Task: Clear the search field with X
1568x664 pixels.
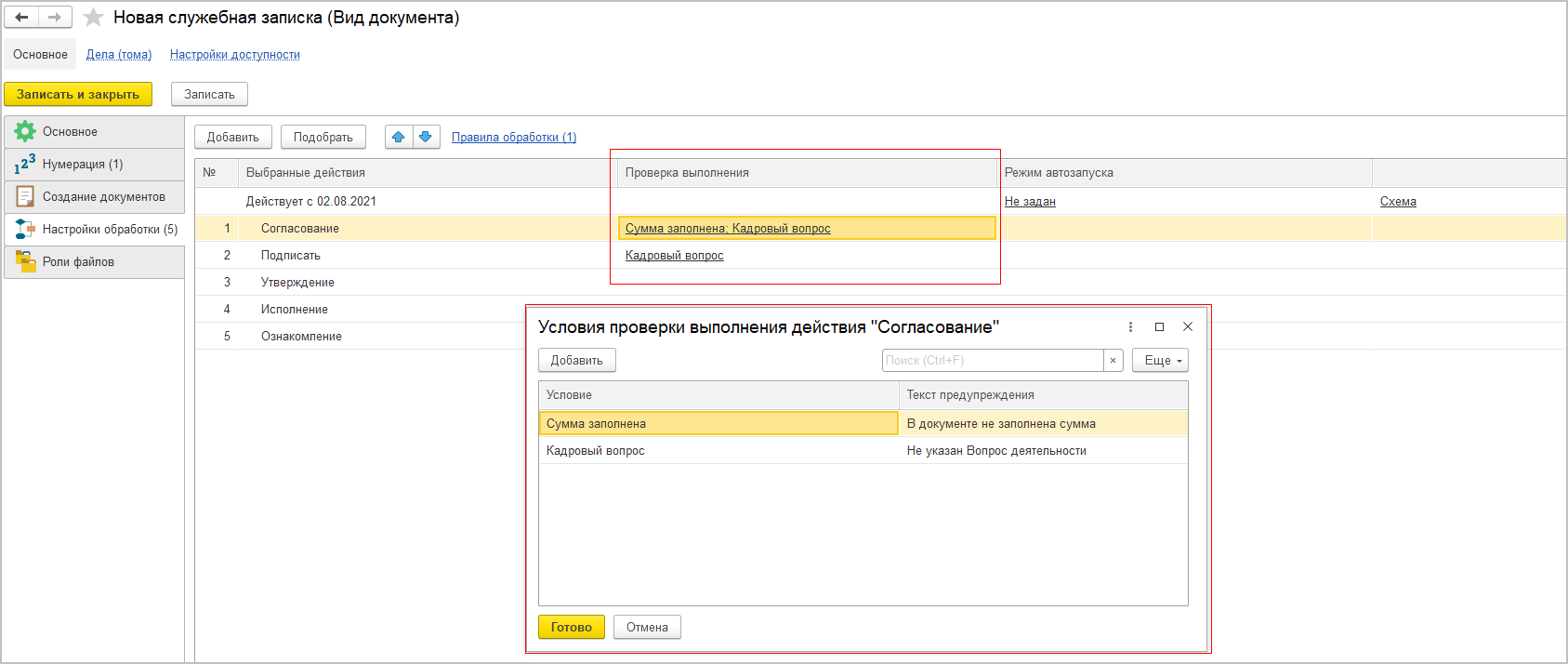Action: 1113,361
